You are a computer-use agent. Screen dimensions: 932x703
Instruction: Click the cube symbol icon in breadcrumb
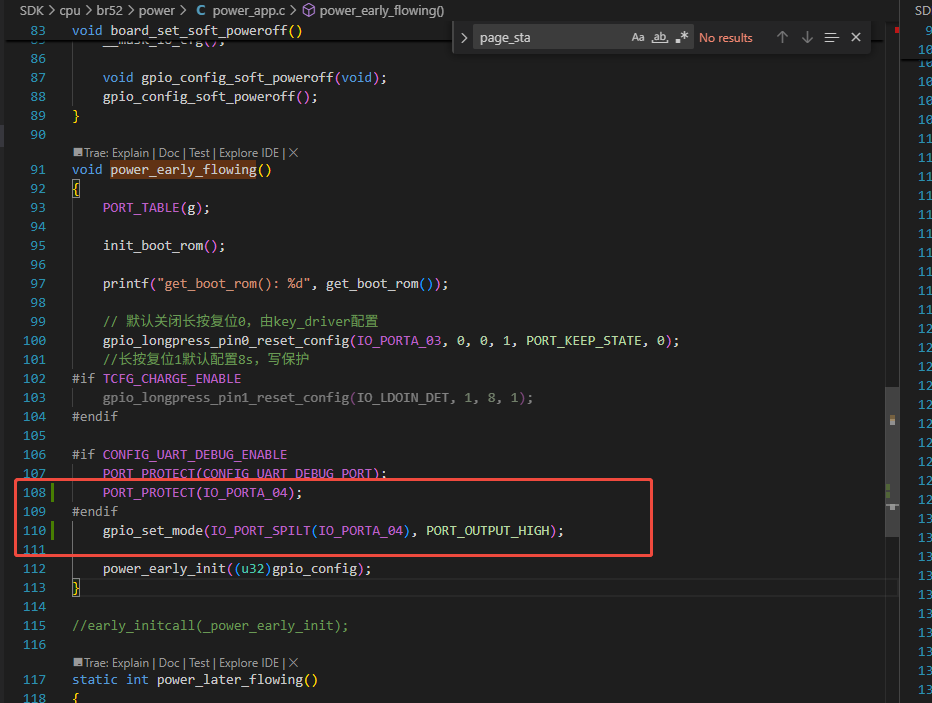pos(308,11)
